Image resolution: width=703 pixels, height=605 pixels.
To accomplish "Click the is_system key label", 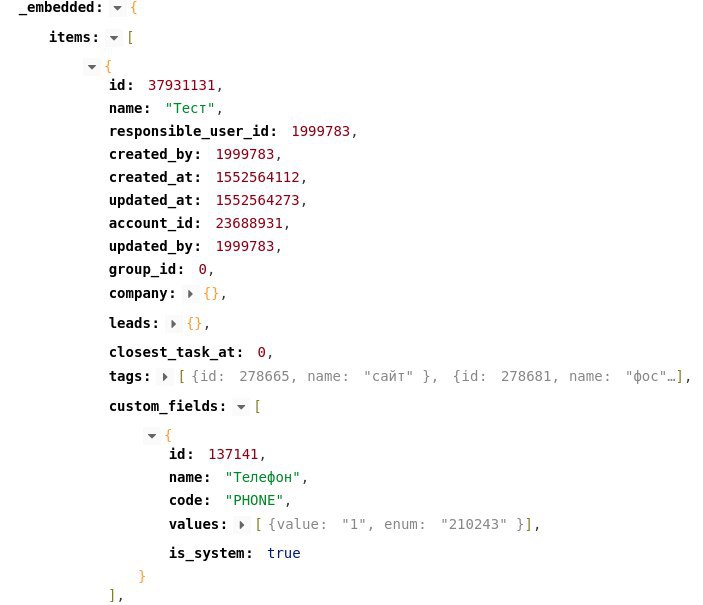I will [211, 553].
